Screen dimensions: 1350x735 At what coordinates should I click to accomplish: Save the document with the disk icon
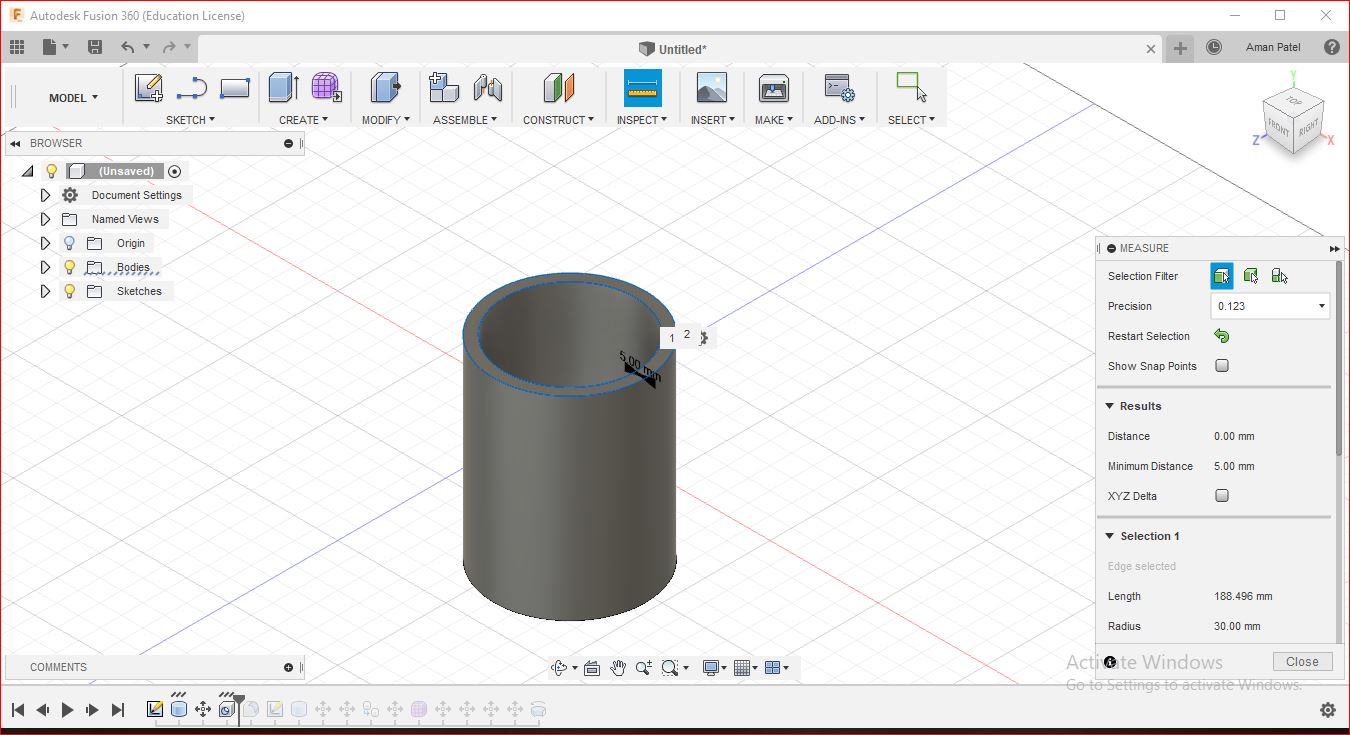tap(95, 47)
